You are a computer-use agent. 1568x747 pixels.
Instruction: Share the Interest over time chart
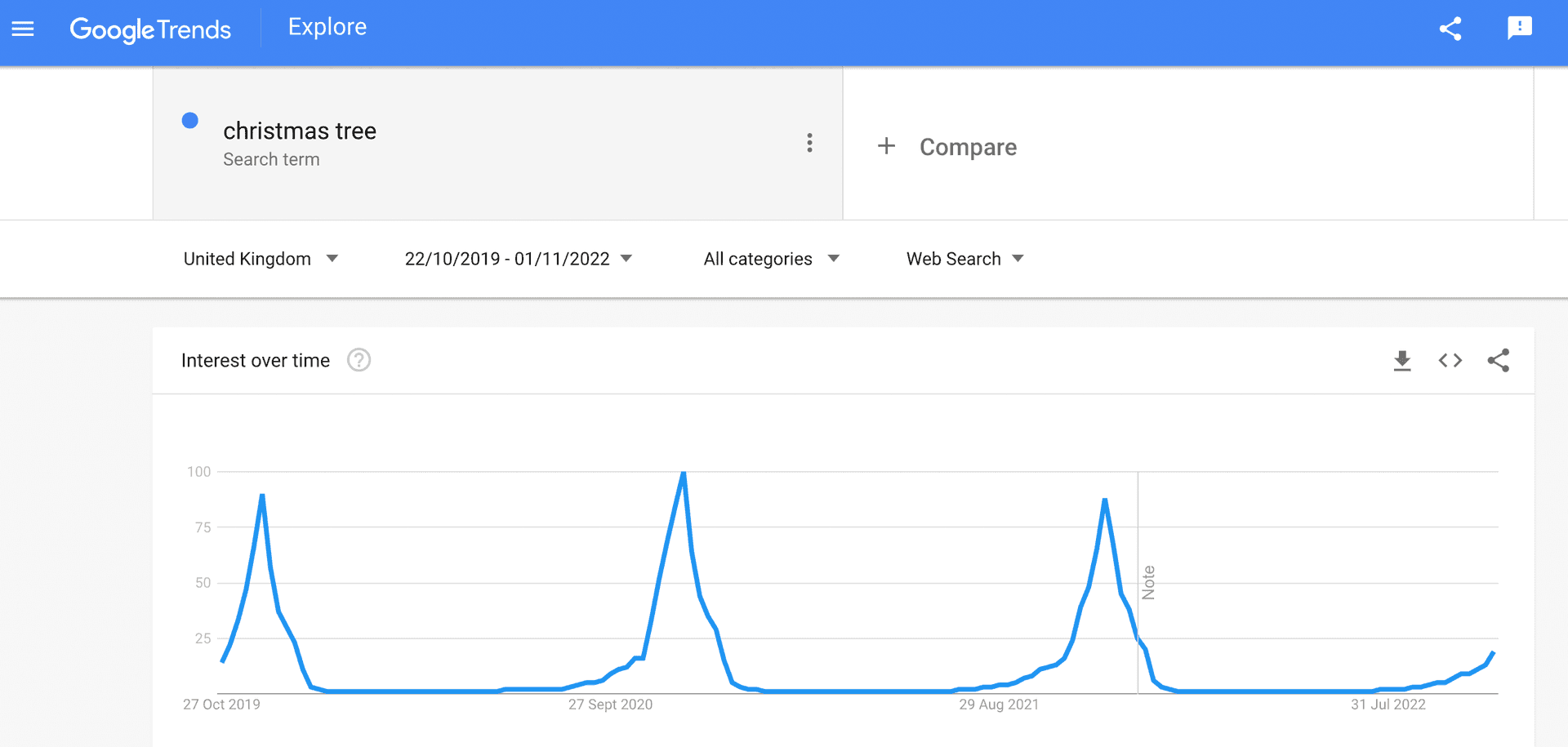pyautogui.click(x=1499, y=360)
